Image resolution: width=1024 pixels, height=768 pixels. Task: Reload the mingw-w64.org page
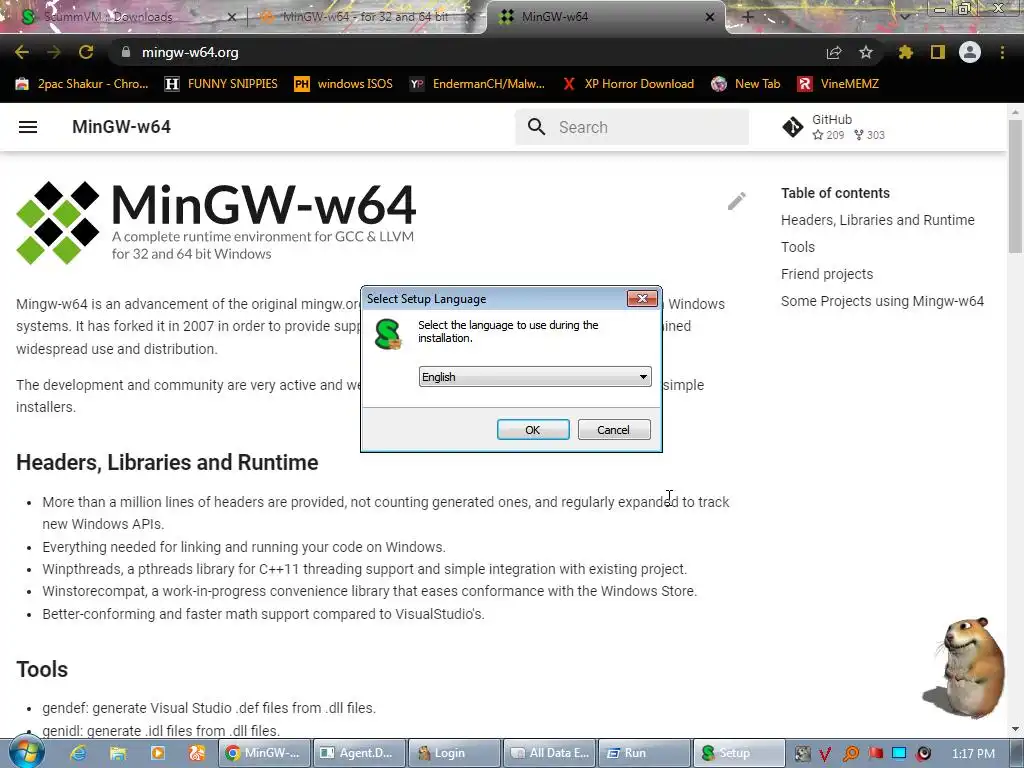coord(86,52)
